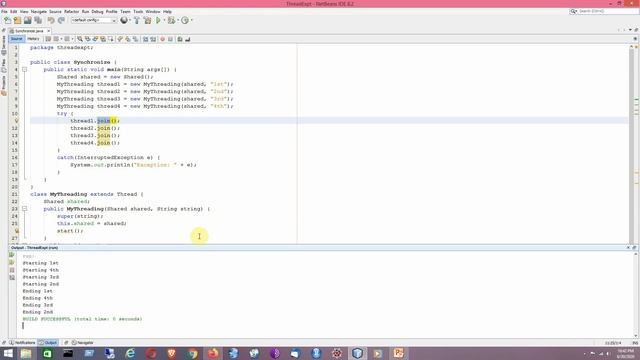Image resolution: width=640 pixels, height=360 pixels.
Task: Click the Redo toolbar icon
Action: (61, 20)
